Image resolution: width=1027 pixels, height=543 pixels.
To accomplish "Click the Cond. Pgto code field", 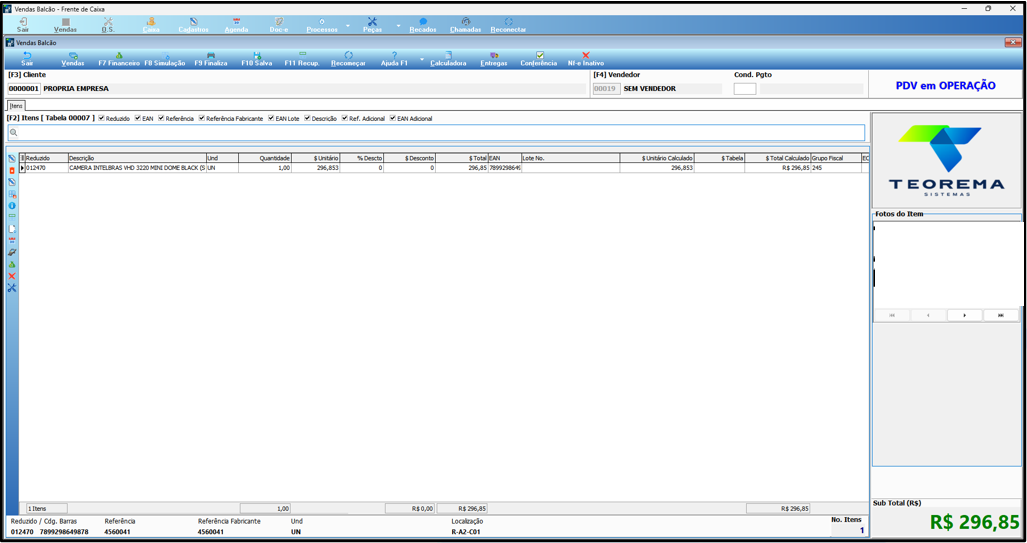I will 745,88.
